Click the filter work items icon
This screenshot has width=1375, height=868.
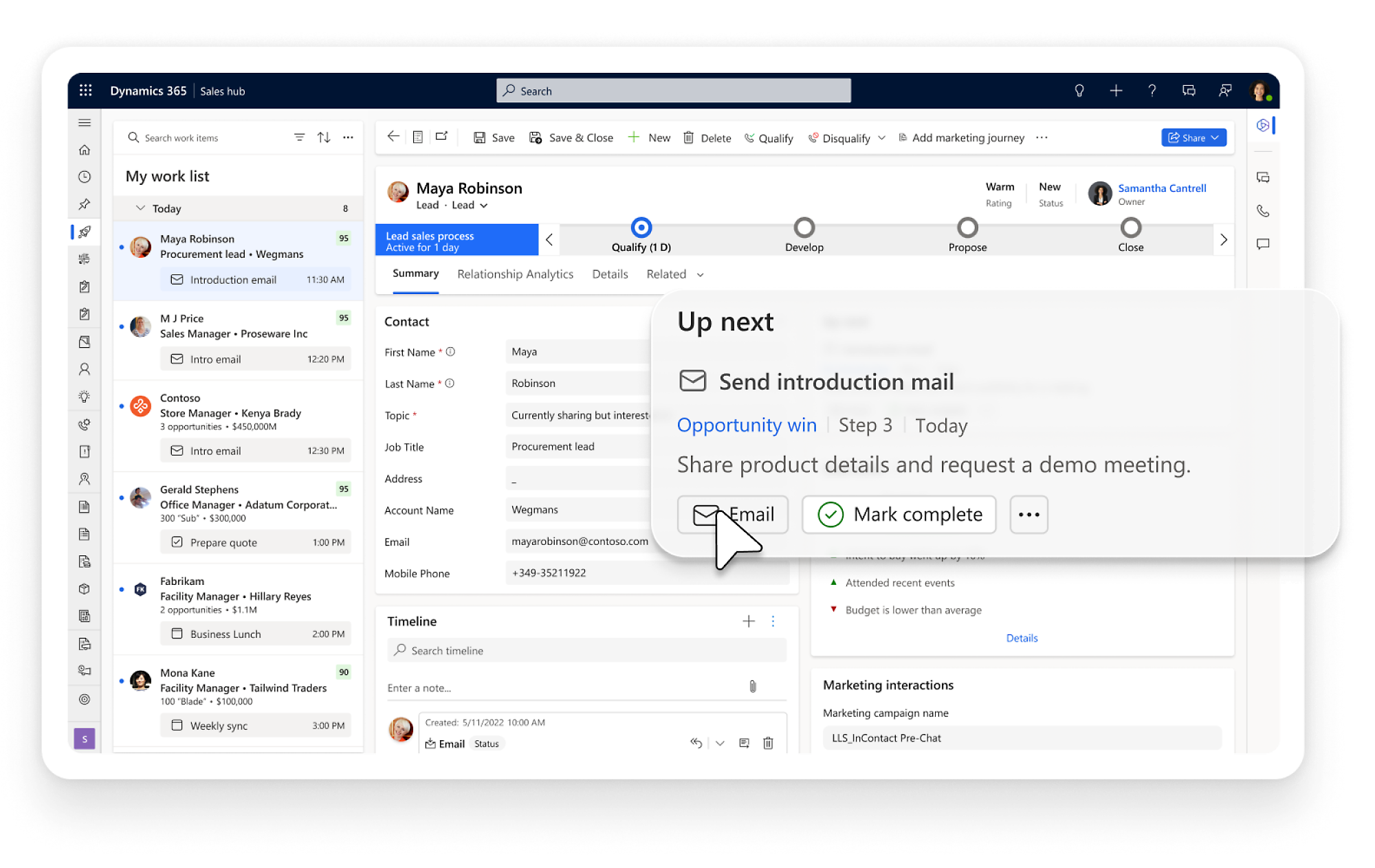(299, 137)
